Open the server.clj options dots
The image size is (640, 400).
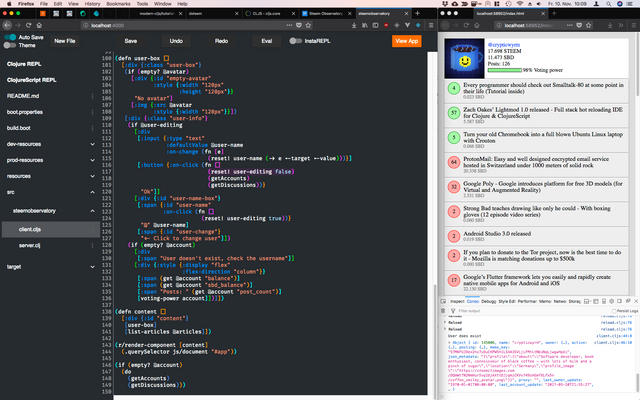[92, 245]
